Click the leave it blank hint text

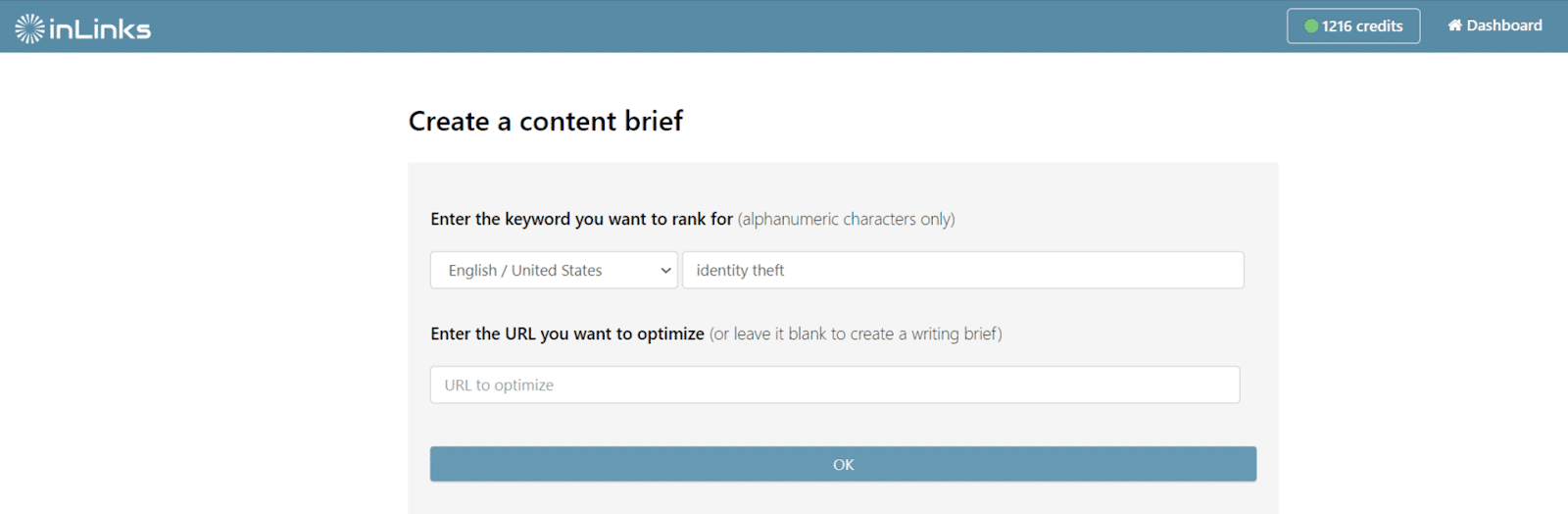(x=856, y=334)
